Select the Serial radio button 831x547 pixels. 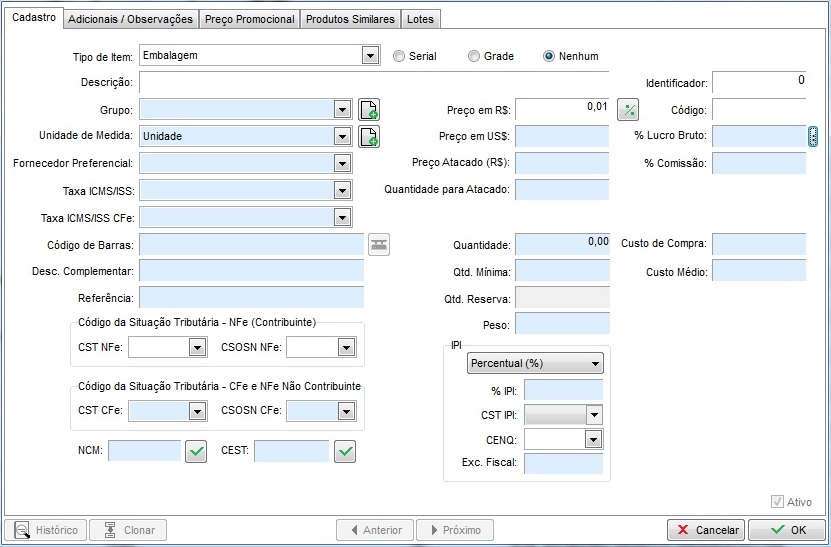pyautogui.click(x=400, y=57)
